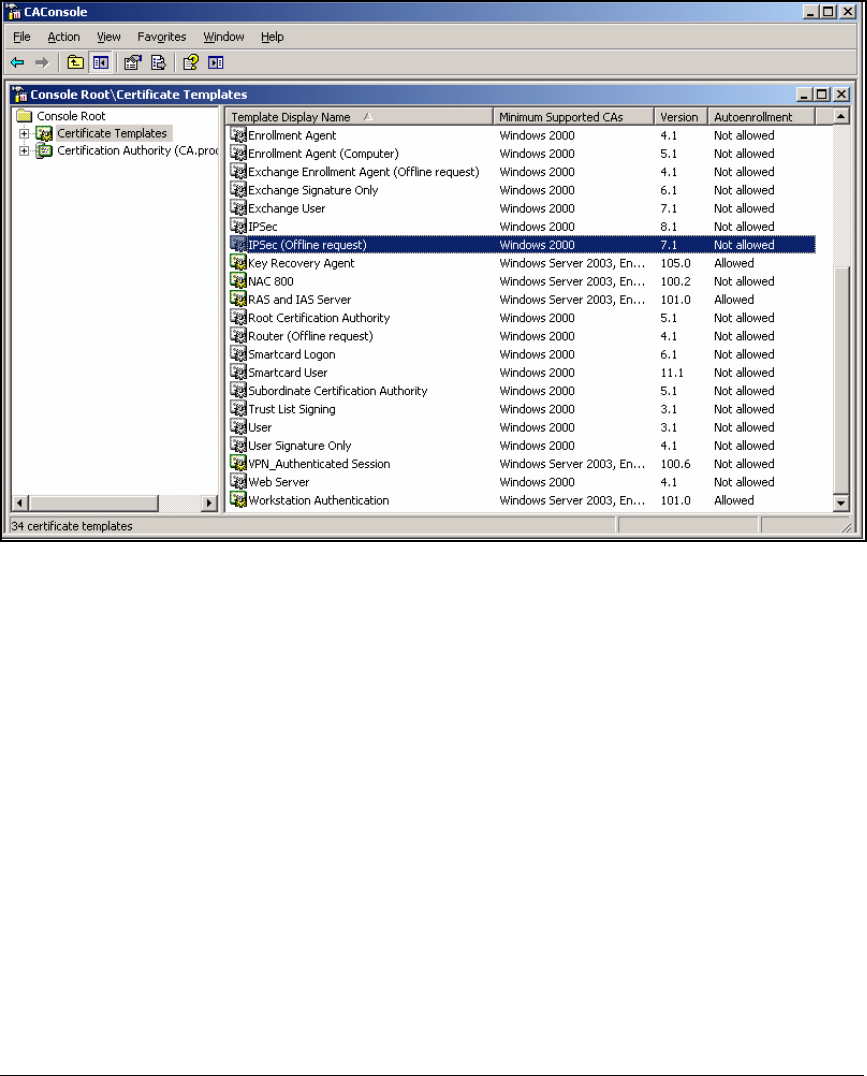Click the Key Recovery Agent template icon
This screenshot has height=1076, width=867.
[x=238, y=262]
